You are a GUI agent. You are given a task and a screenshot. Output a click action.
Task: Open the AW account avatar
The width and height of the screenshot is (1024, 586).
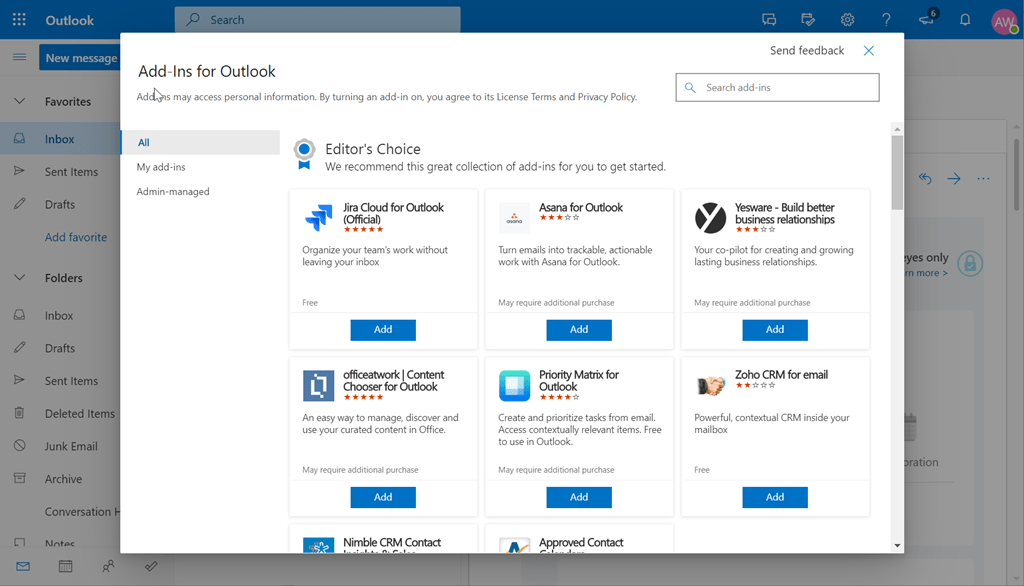coord(1004,19)
